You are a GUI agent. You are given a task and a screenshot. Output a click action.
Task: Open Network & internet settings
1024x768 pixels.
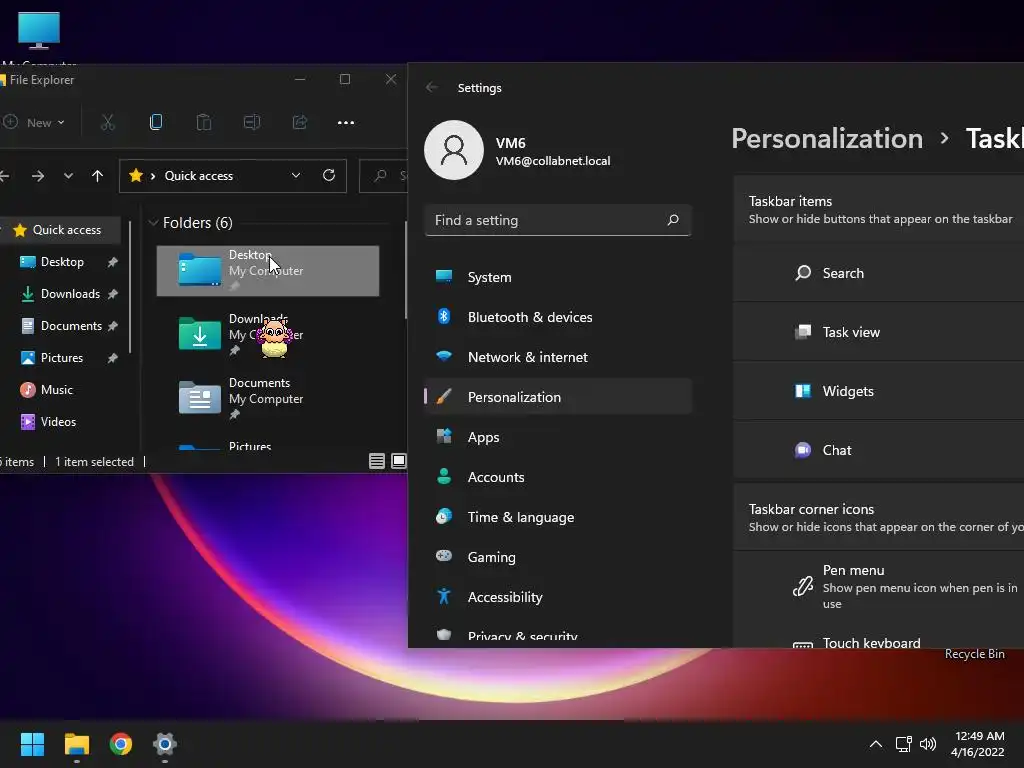click(x=558, y=357)
